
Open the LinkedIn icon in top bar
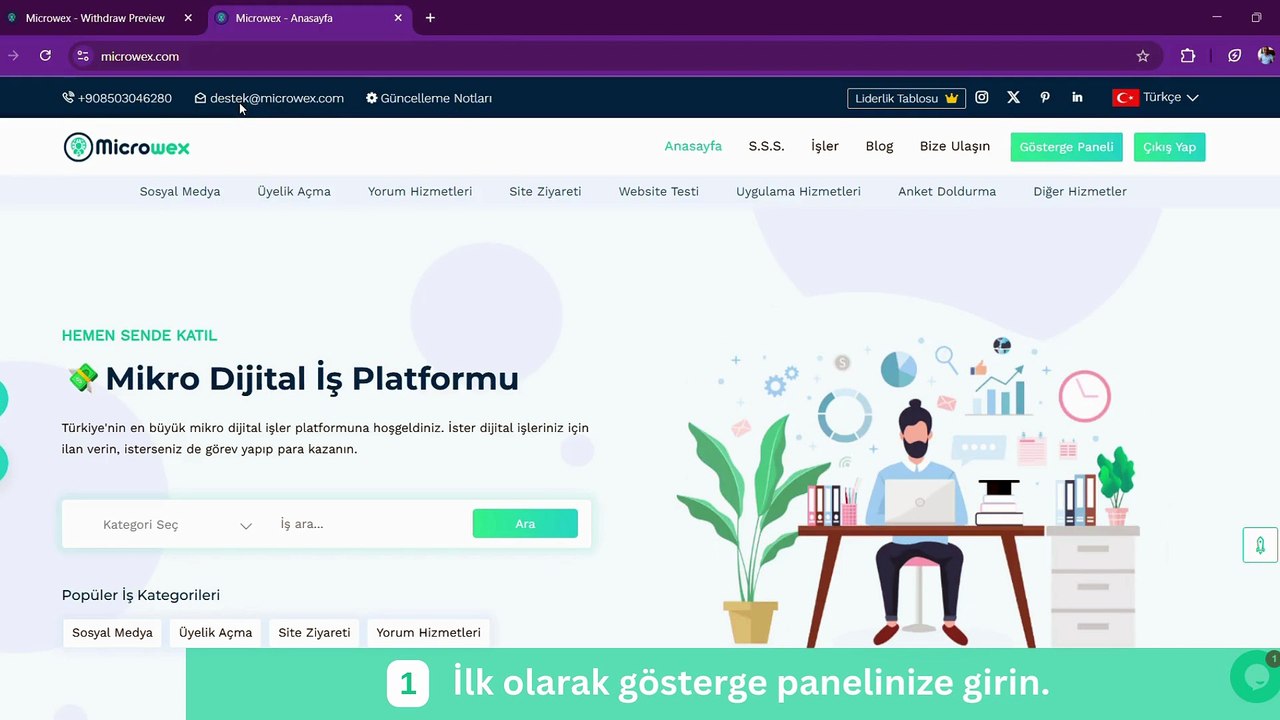tap(1077, 97)
